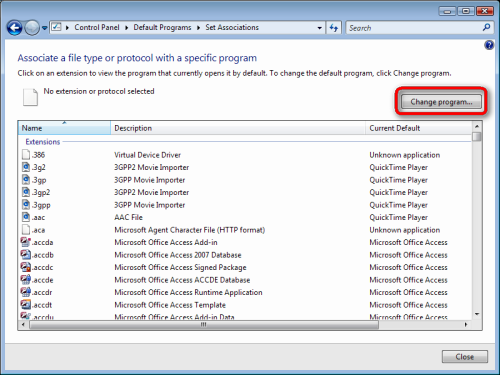This screenshot has height=375, width=500.
Task: Click Microsoft Office Access Signed Package text
Action: click(180, 267)
